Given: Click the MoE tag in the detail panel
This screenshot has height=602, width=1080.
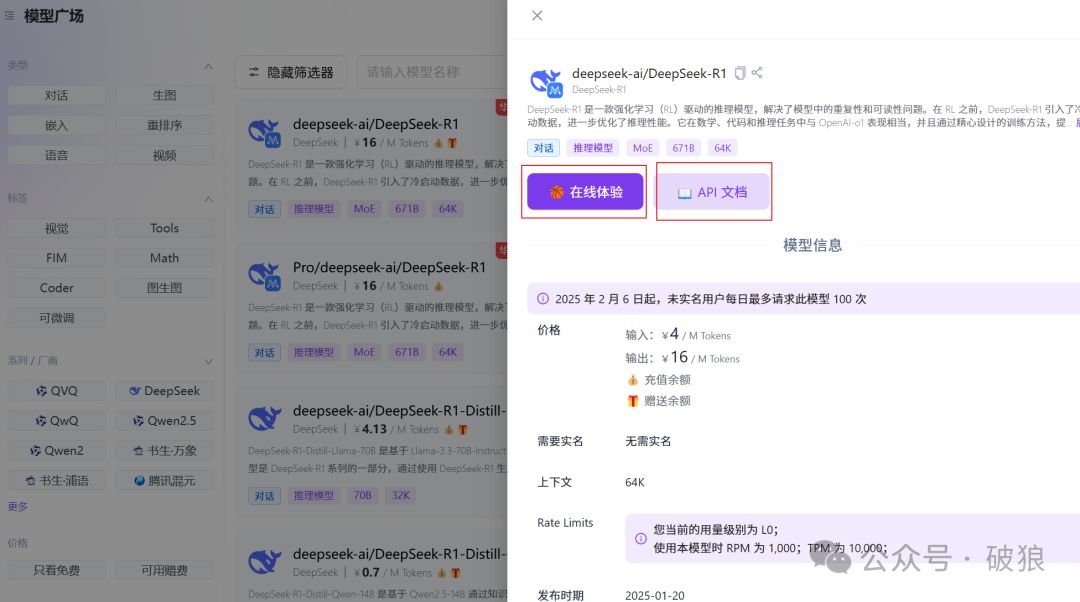Looking at the screenshot, I should pos(643,147).
